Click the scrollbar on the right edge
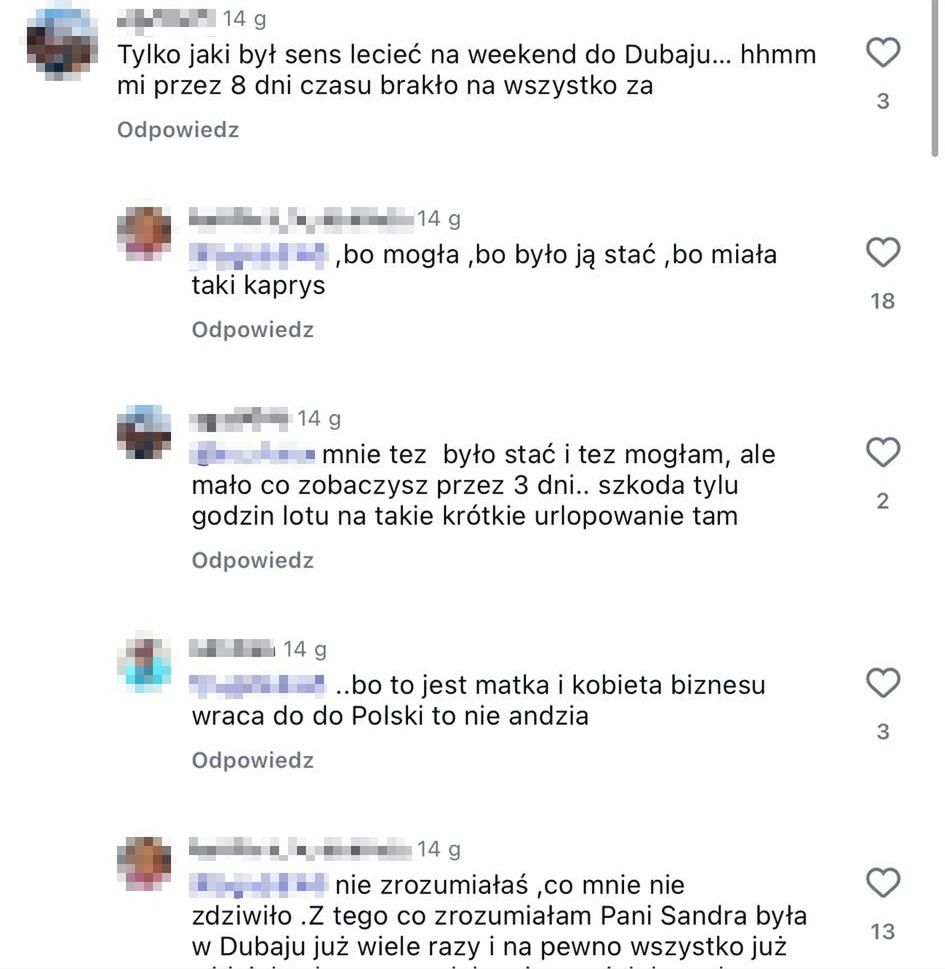The image size is (945, 969). tap(936, 80)
